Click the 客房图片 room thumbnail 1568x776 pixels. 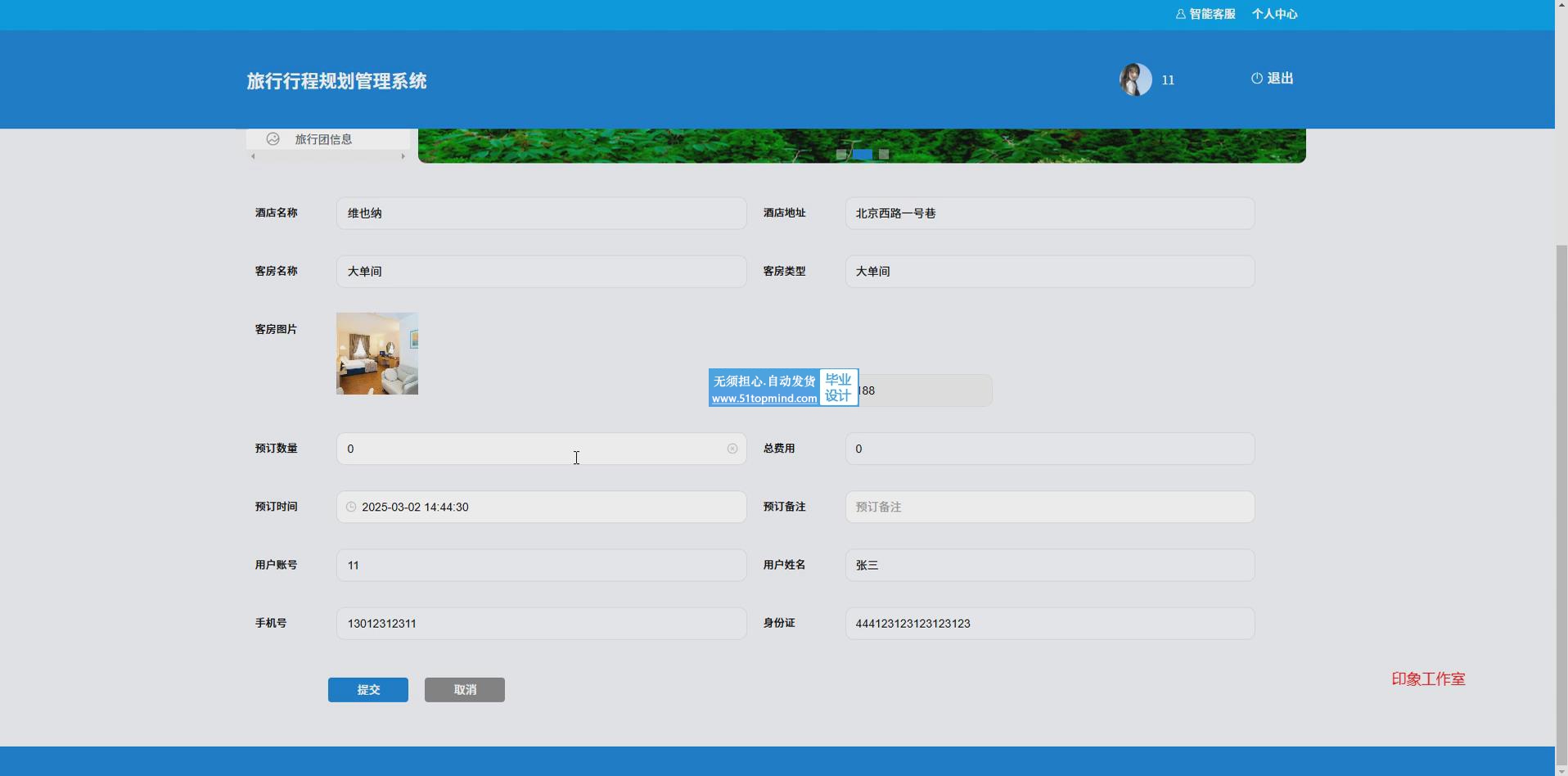coord(376,354)
